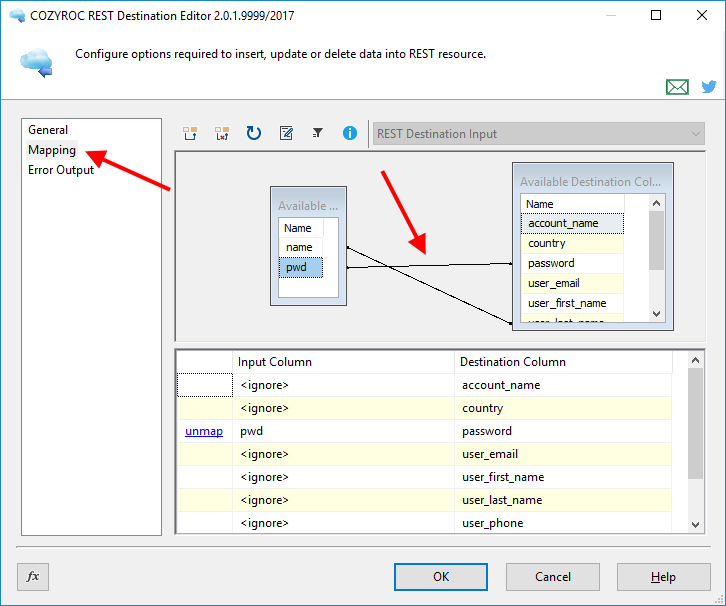Click the Destination Column header
726x606 pixels.
[x=563, y=362]
